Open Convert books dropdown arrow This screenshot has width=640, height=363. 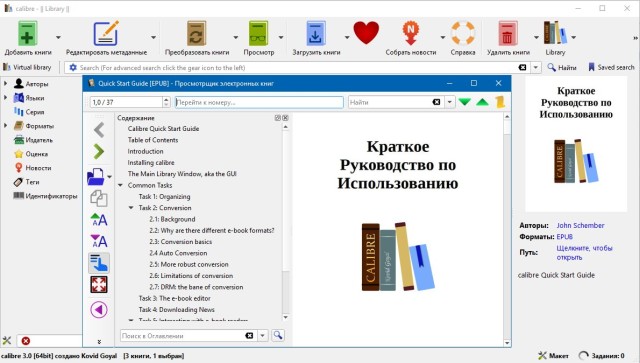pos(236,37)
